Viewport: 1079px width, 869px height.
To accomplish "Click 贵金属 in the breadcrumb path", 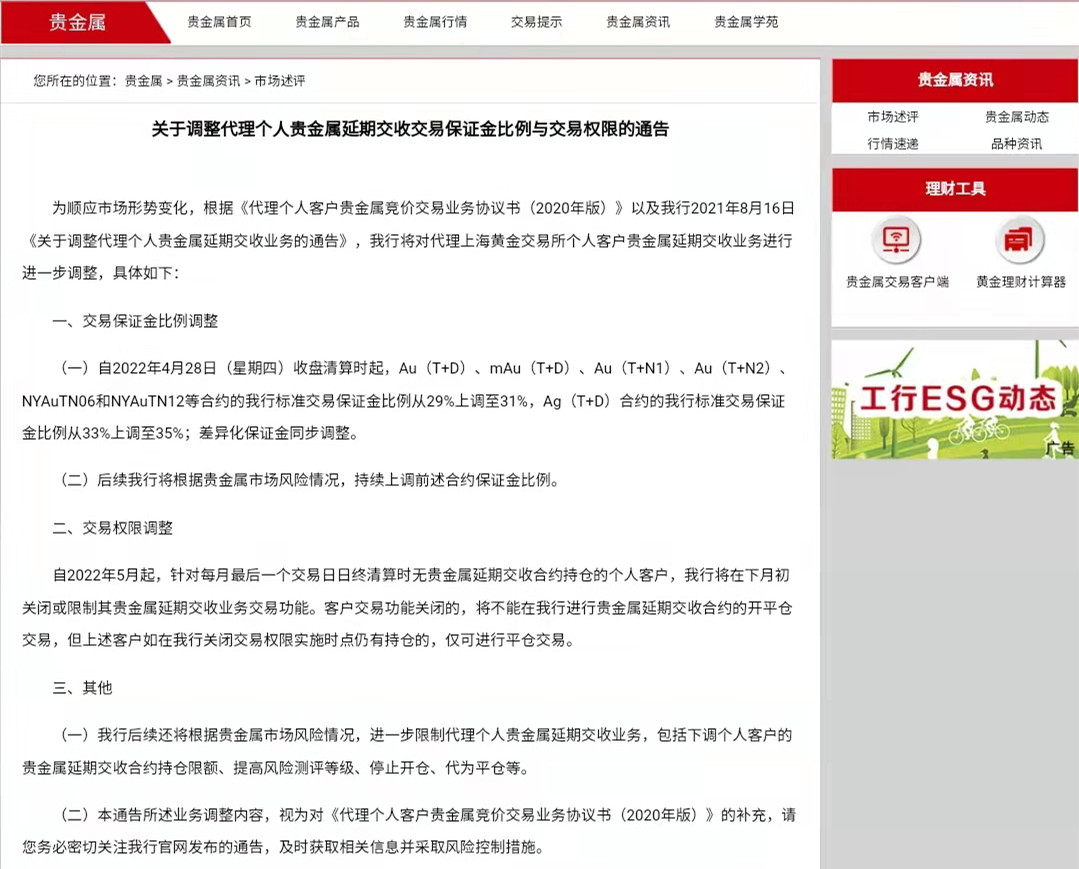I will (x=143, y=81).
